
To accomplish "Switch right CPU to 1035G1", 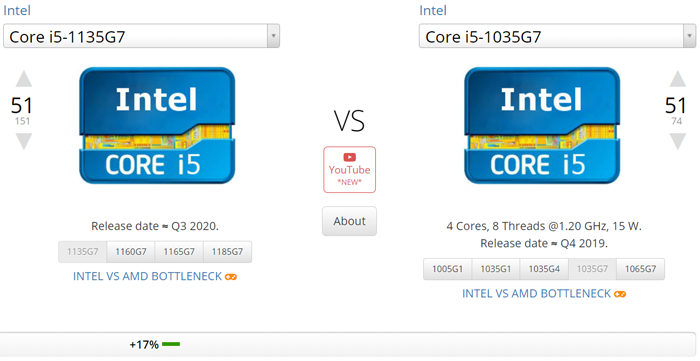I will (496, 269).
